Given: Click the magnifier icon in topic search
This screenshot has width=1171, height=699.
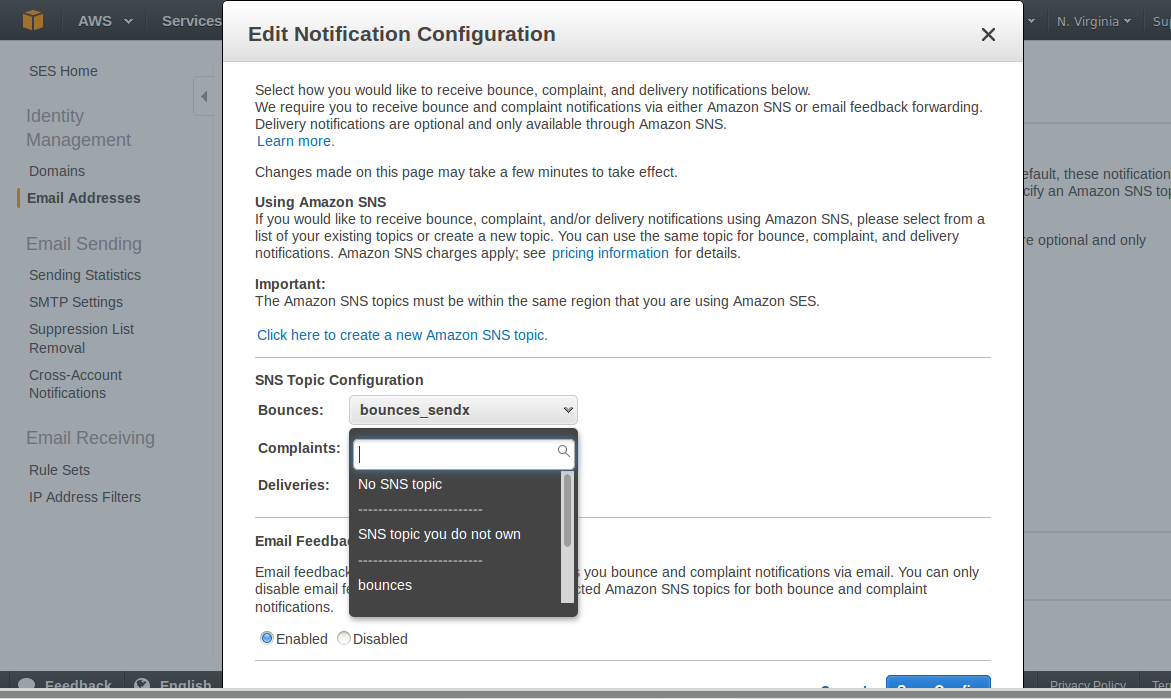Looking at the screenshot, I should point(564,451).
